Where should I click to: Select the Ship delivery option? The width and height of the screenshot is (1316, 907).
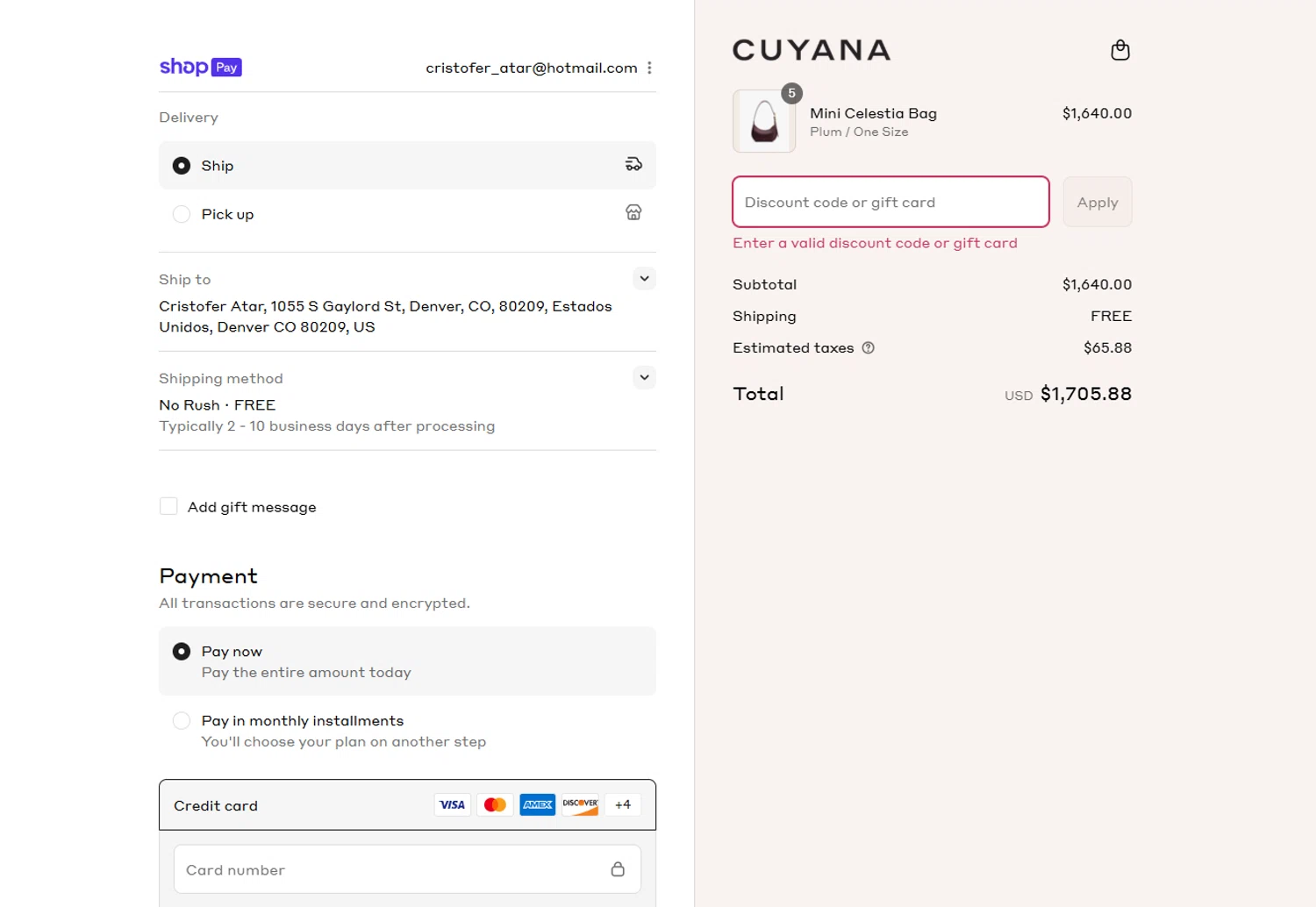[x=407, y=165]
